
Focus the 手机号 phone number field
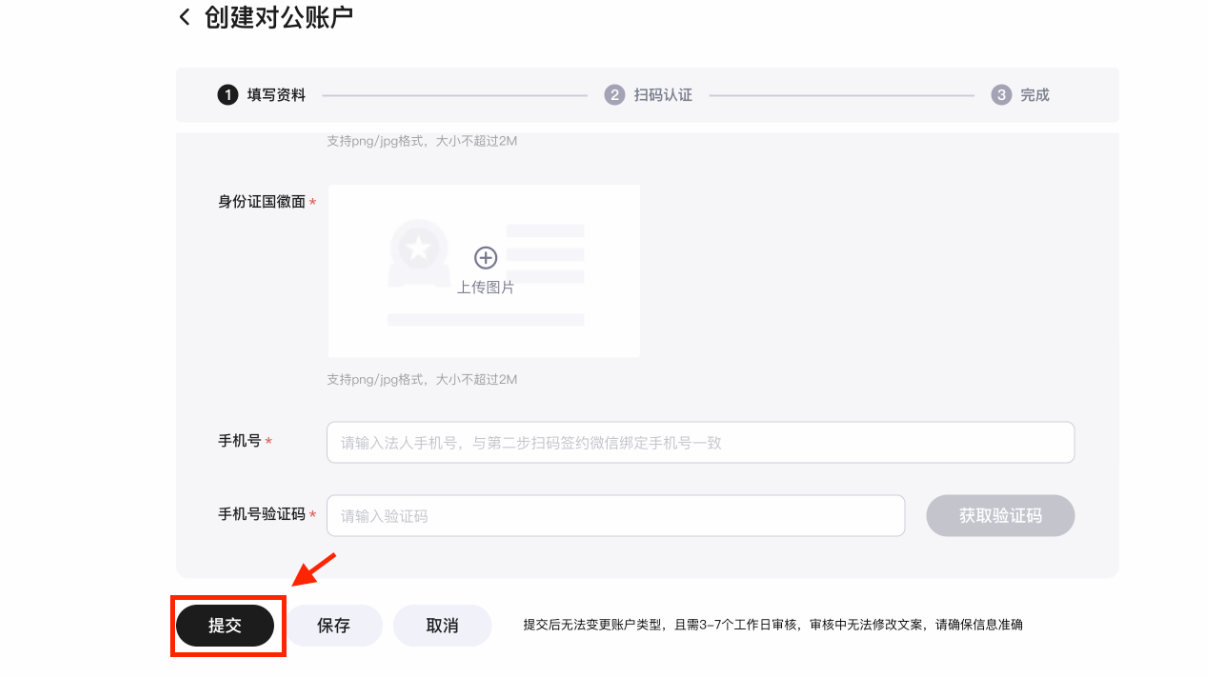point(700,442)
